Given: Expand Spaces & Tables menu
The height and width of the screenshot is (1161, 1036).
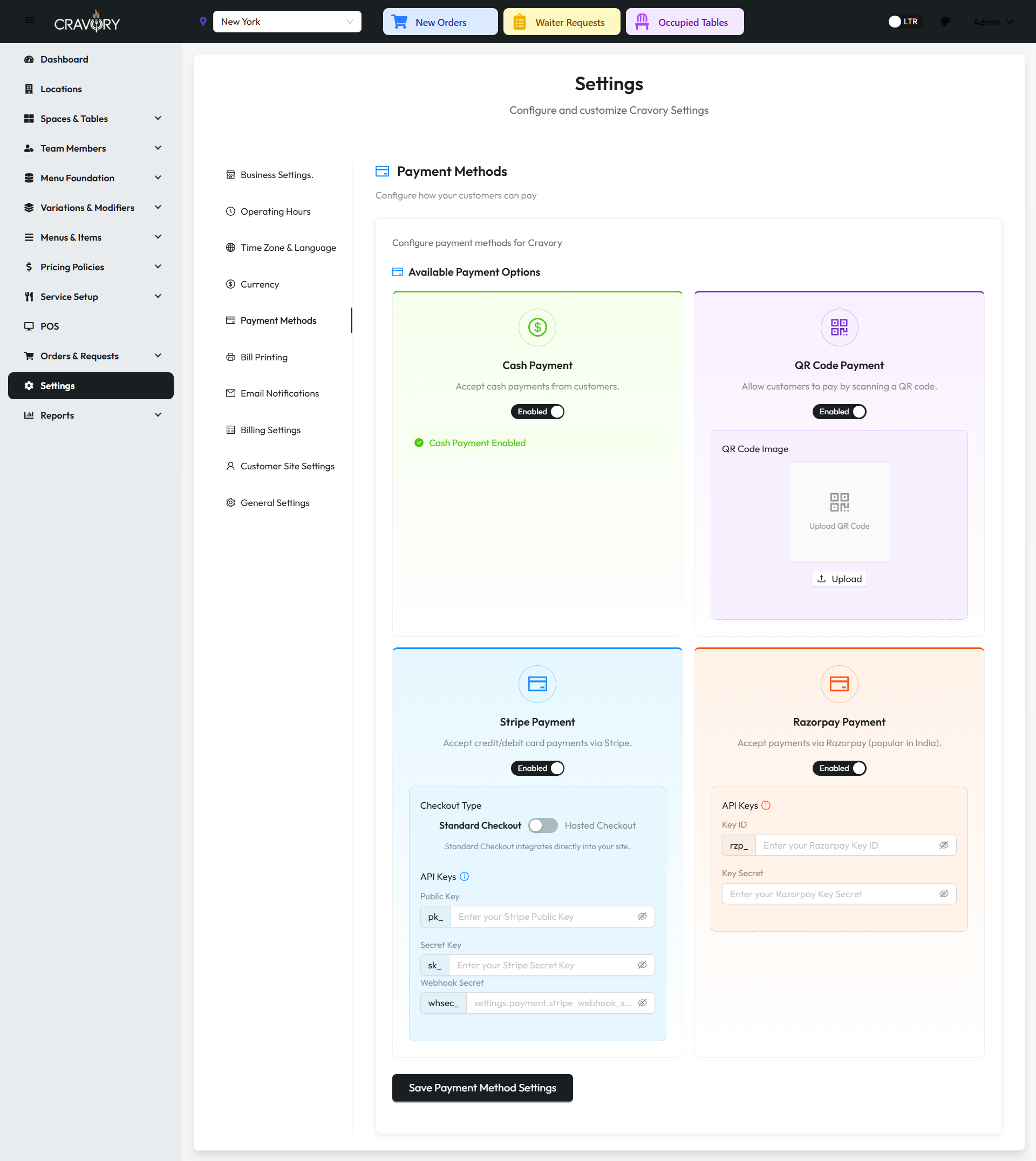Looking at the screenshot, I should [x=158, y=118].
